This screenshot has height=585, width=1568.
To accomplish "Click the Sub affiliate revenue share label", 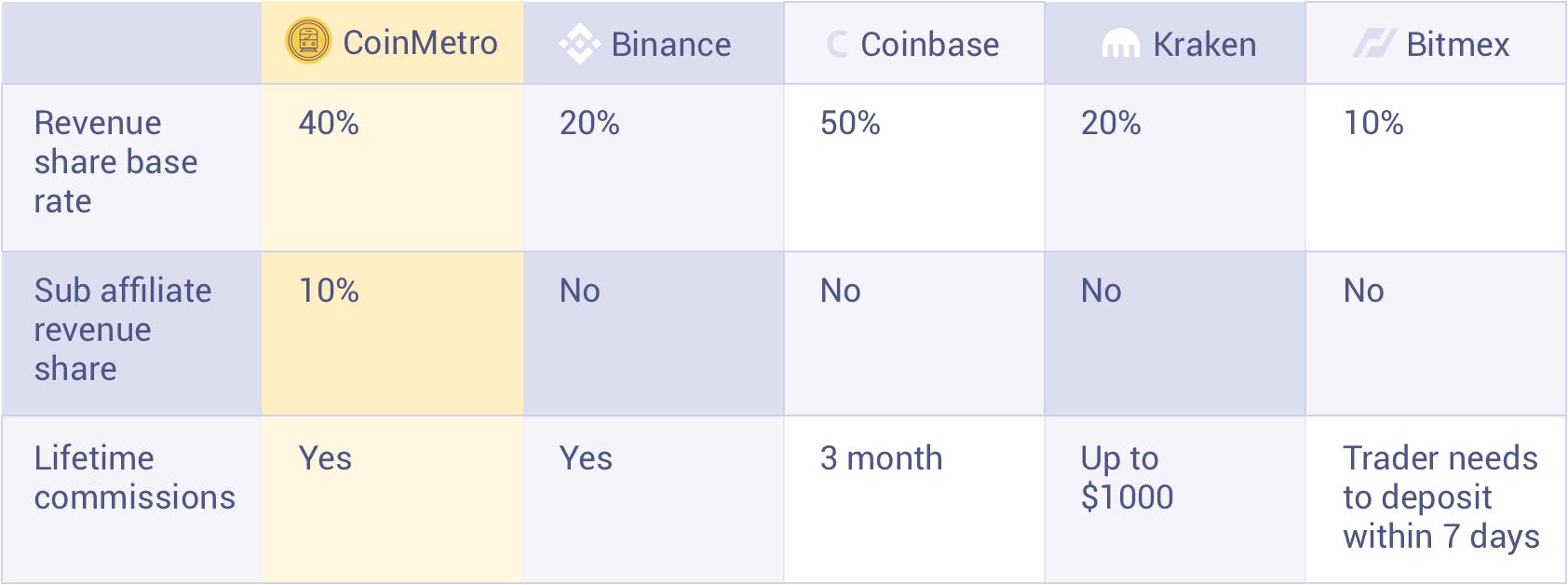I will pyautogui.click(x=122, y=330).
